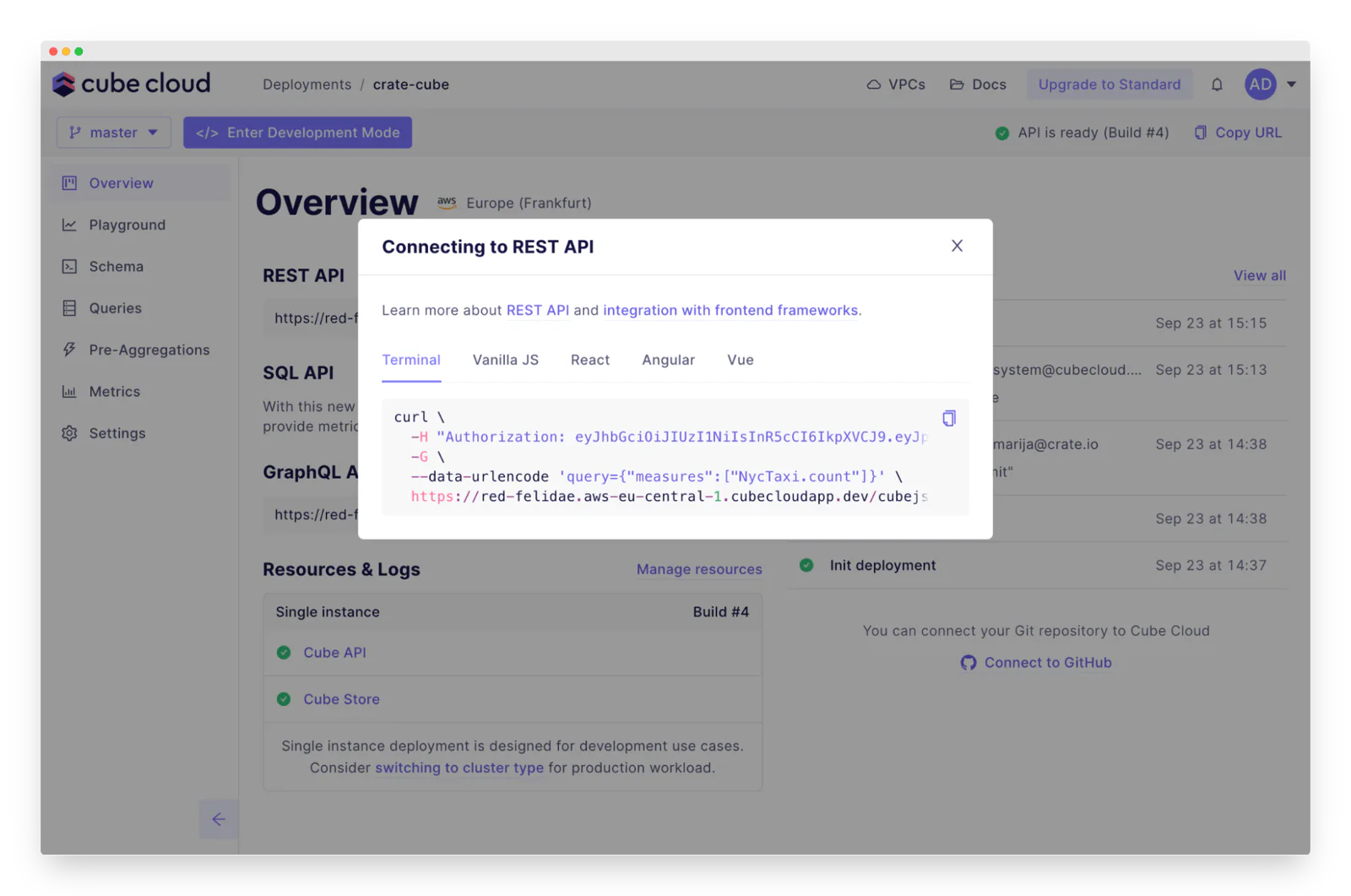Viewport: 1351px width, 896px height.
Task: Click Init deployment green check icon
Action: (x=806, y=565)
